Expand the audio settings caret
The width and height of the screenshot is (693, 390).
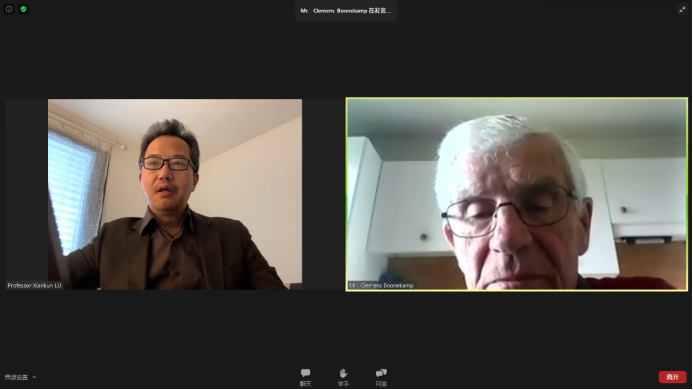[x=34, y=377]
